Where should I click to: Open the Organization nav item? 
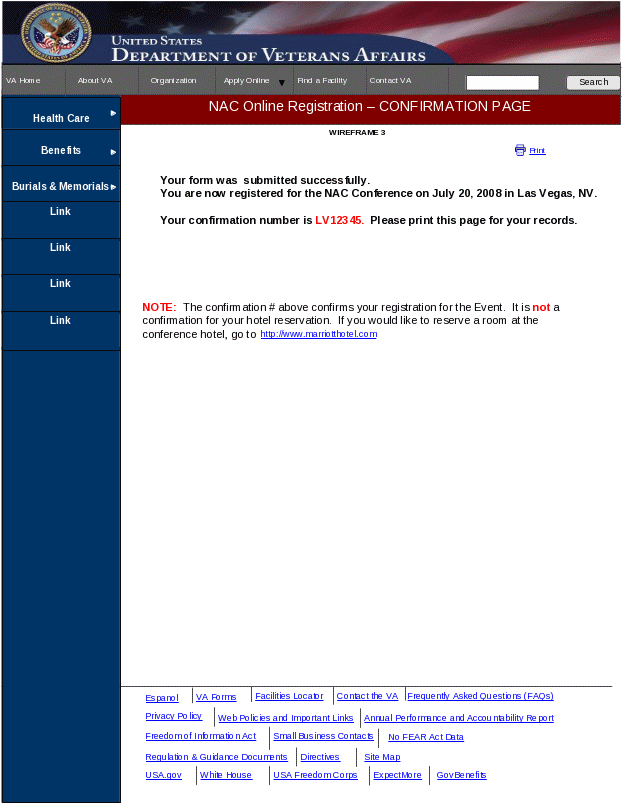173,81
